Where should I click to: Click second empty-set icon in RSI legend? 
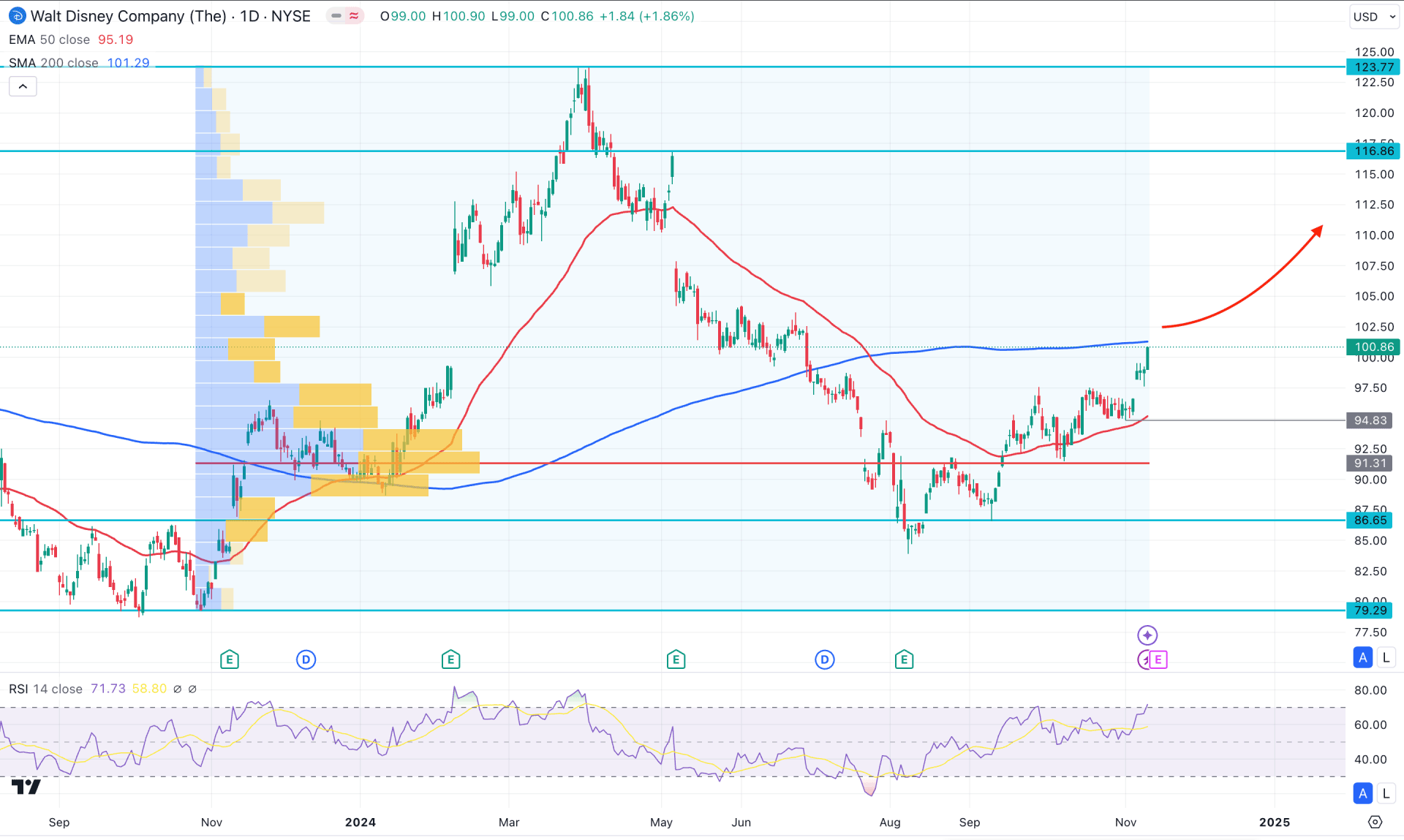(x=192, y=689)
